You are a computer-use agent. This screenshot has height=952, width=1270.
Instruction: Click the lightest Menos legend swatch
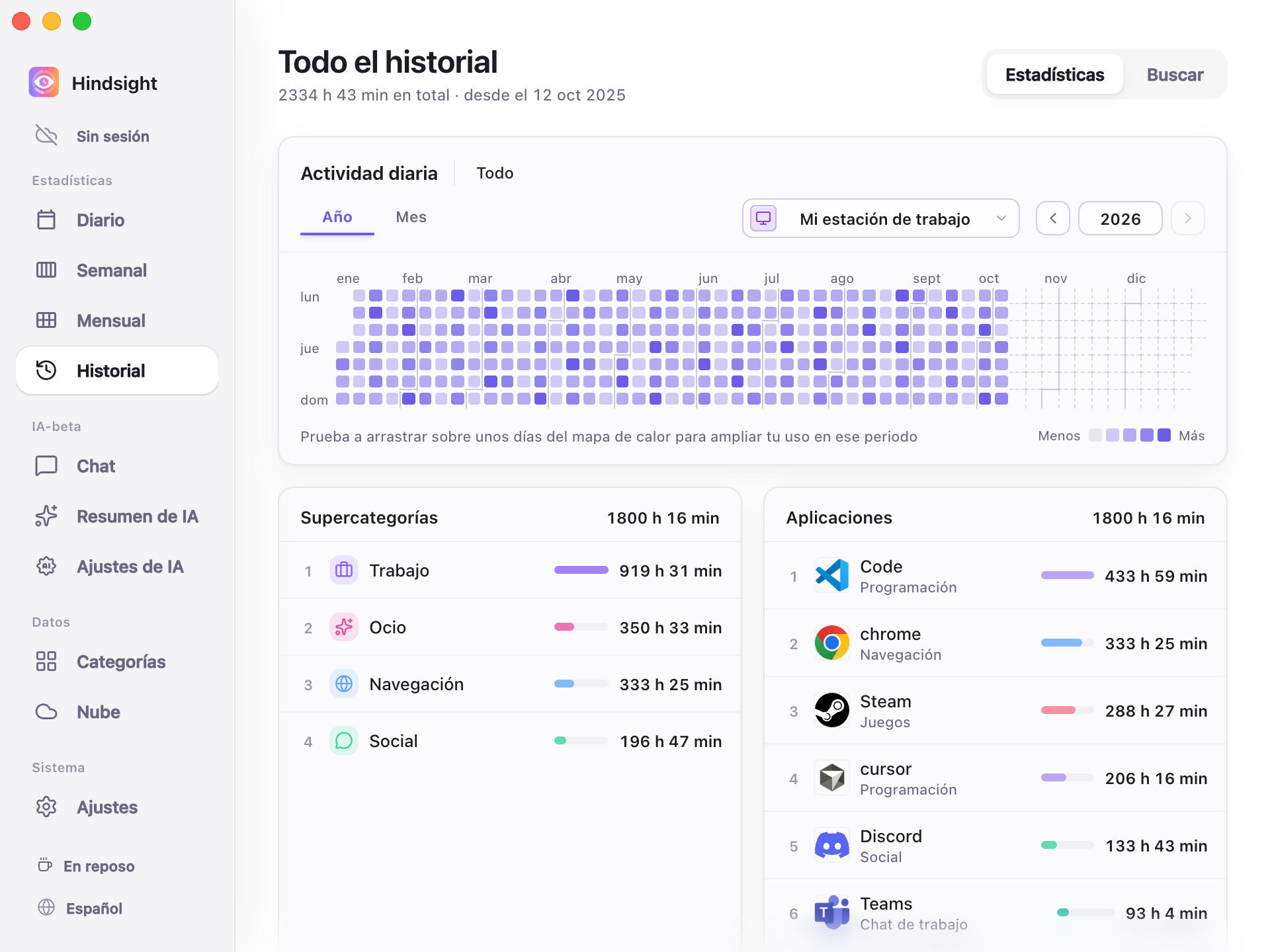(1095, 435)
